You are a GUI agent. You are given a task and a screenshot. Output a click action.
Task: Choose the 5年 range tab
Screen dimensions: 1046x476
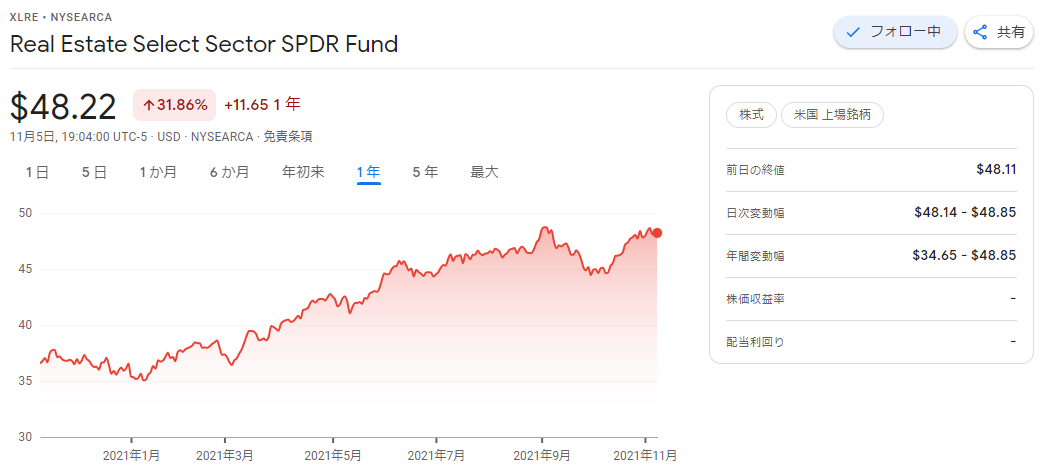coord(425,172)
